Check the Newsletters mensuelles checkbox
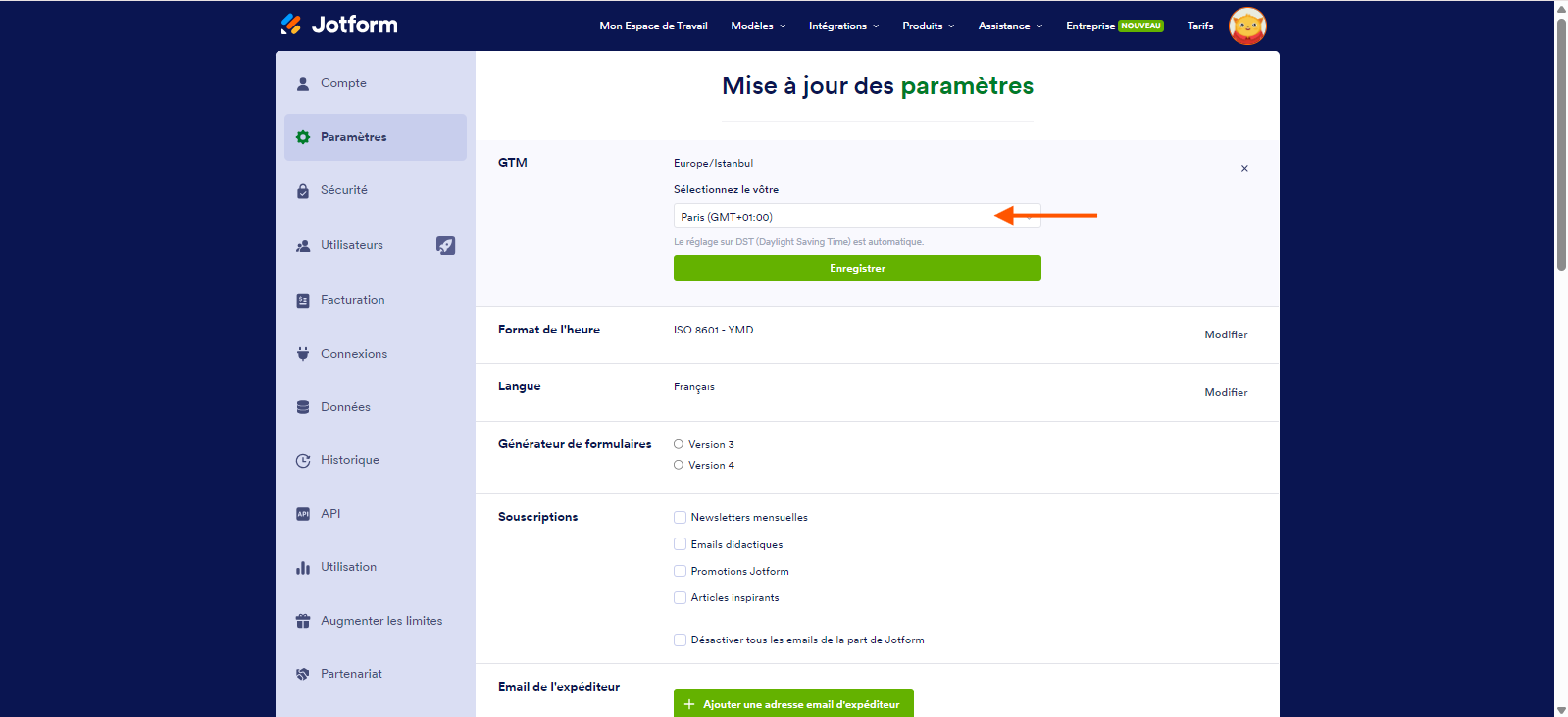1568x717 pixels. pyautogui.click(x=680, y=517)
